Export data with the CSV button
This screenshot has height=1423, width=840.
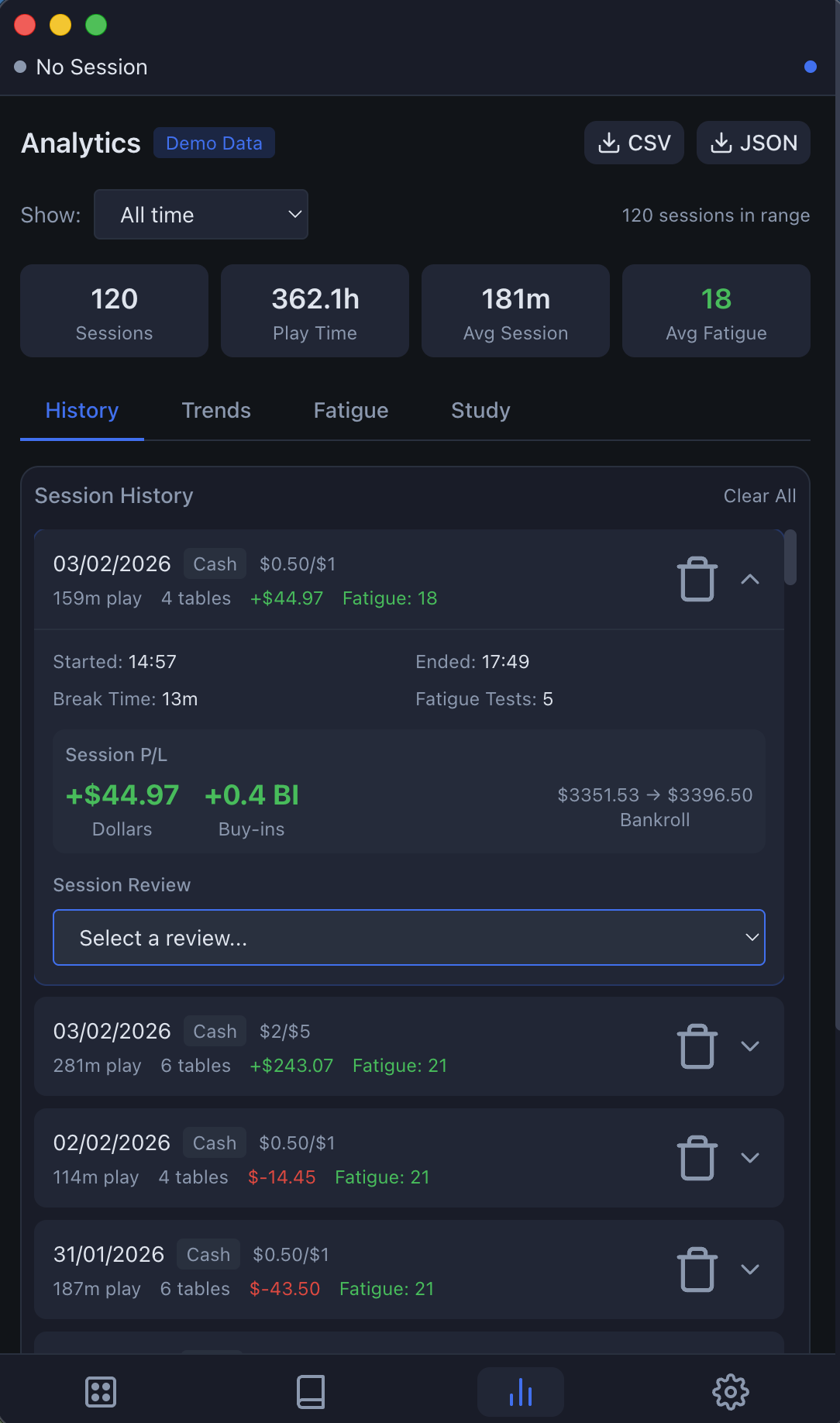(634, 143)
